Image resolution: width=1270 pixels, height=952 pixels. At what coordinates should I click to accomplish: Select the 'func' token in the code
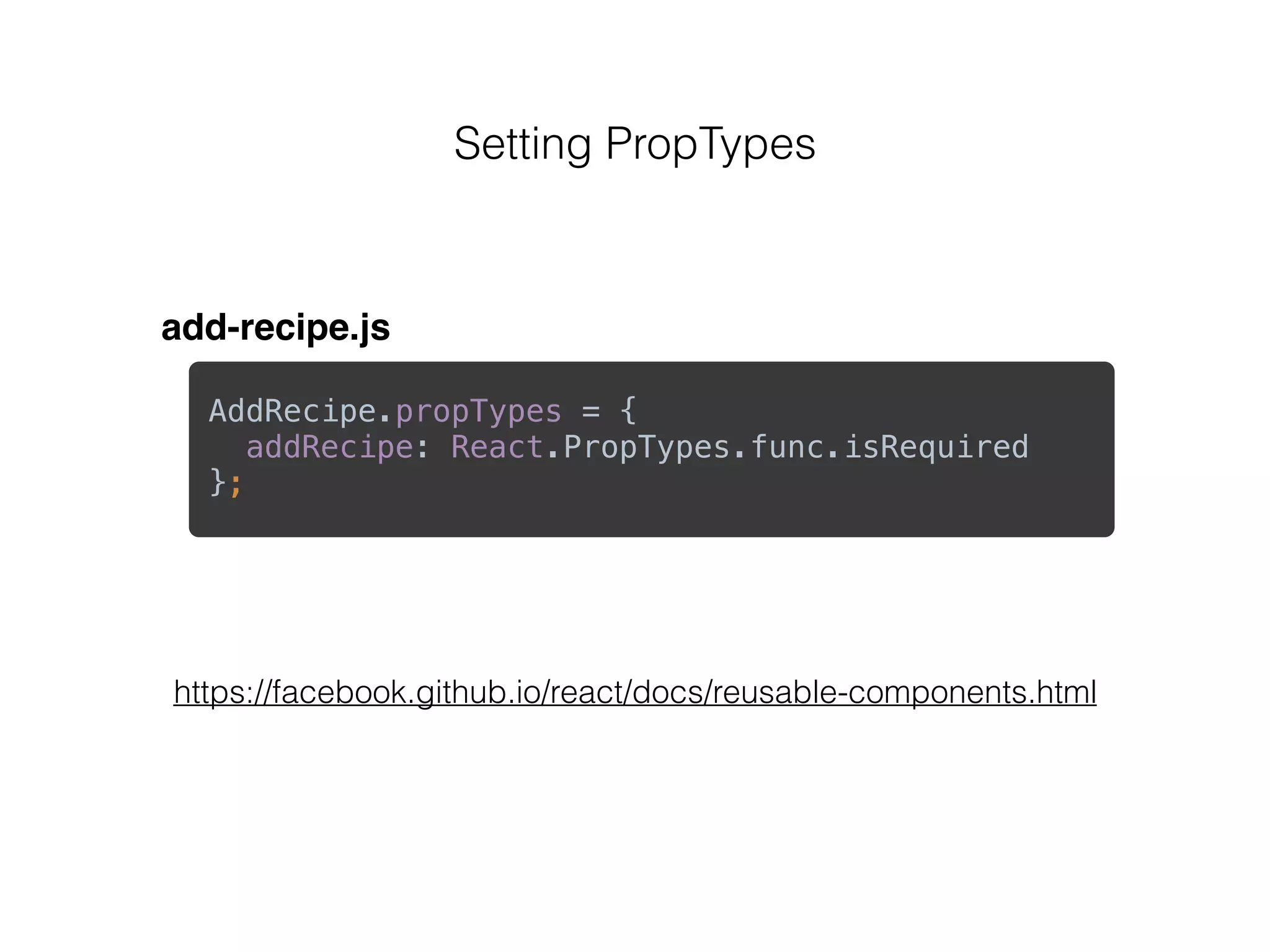pyautogui.click(x=787, y=447)
